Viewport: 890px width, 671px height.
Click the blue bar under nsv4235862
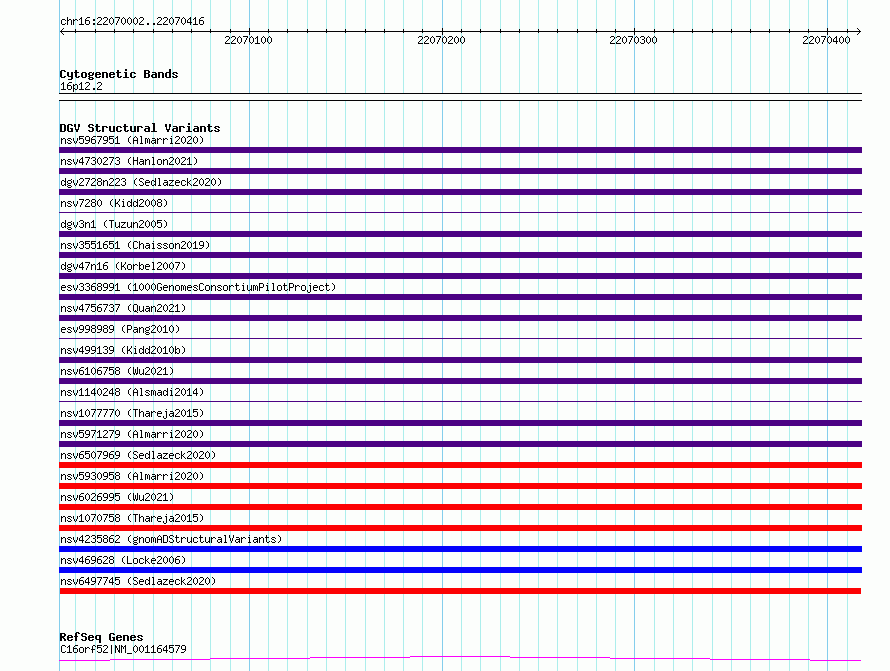coord(460,549)
